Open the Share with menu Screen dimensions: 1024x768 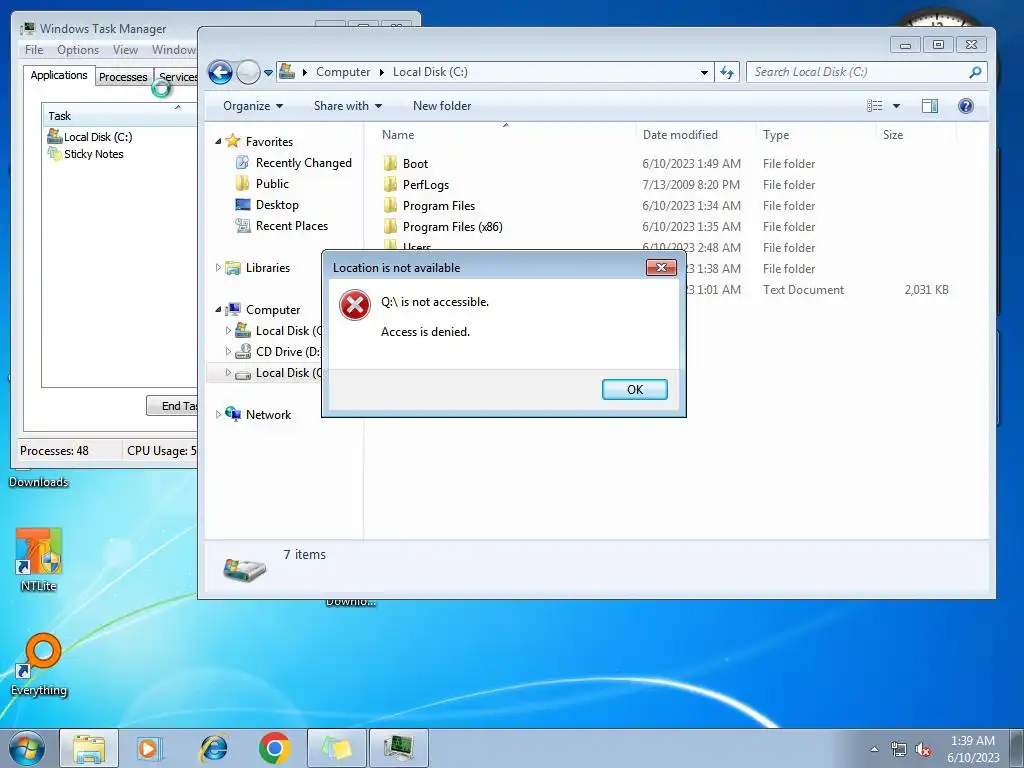pos(347,106)
